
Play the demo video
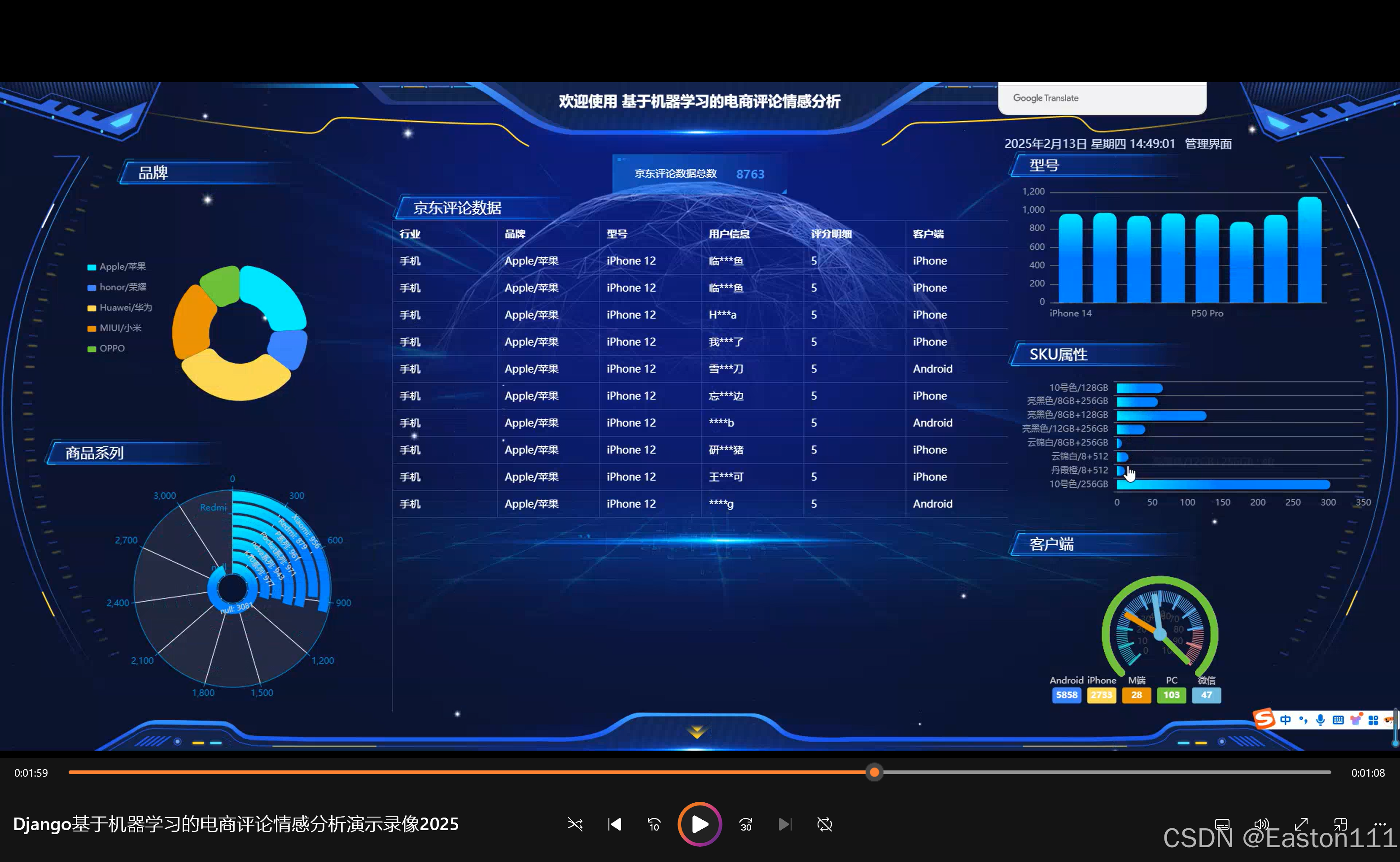point(699,824)
